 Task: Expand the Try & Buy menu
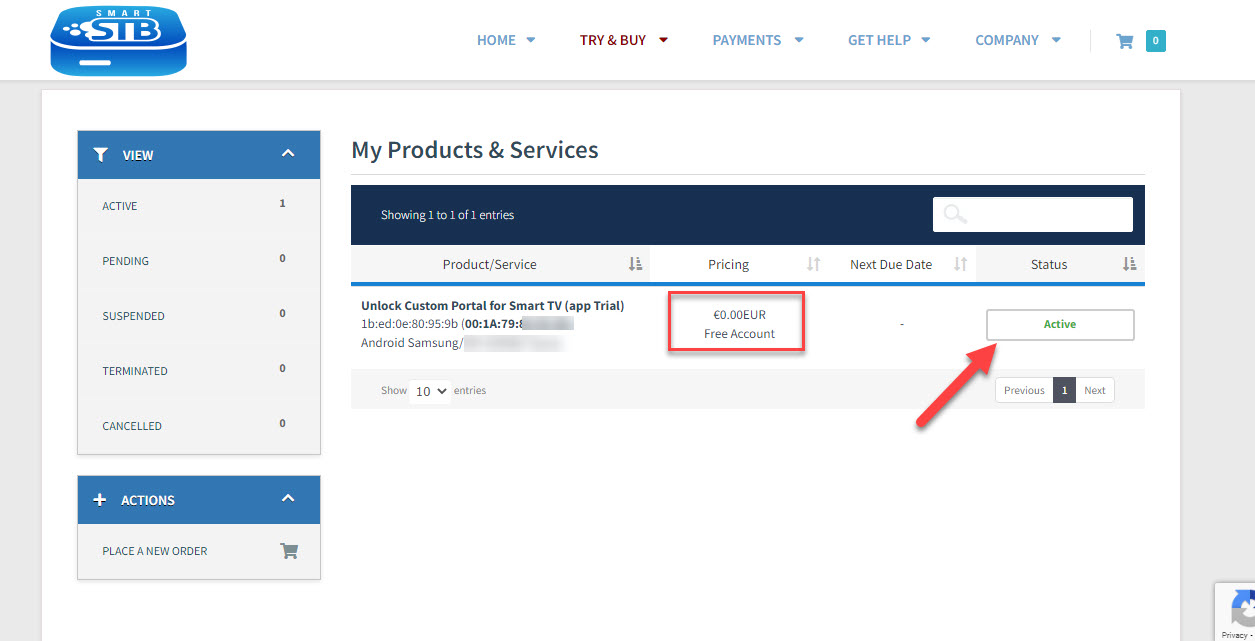623,41
